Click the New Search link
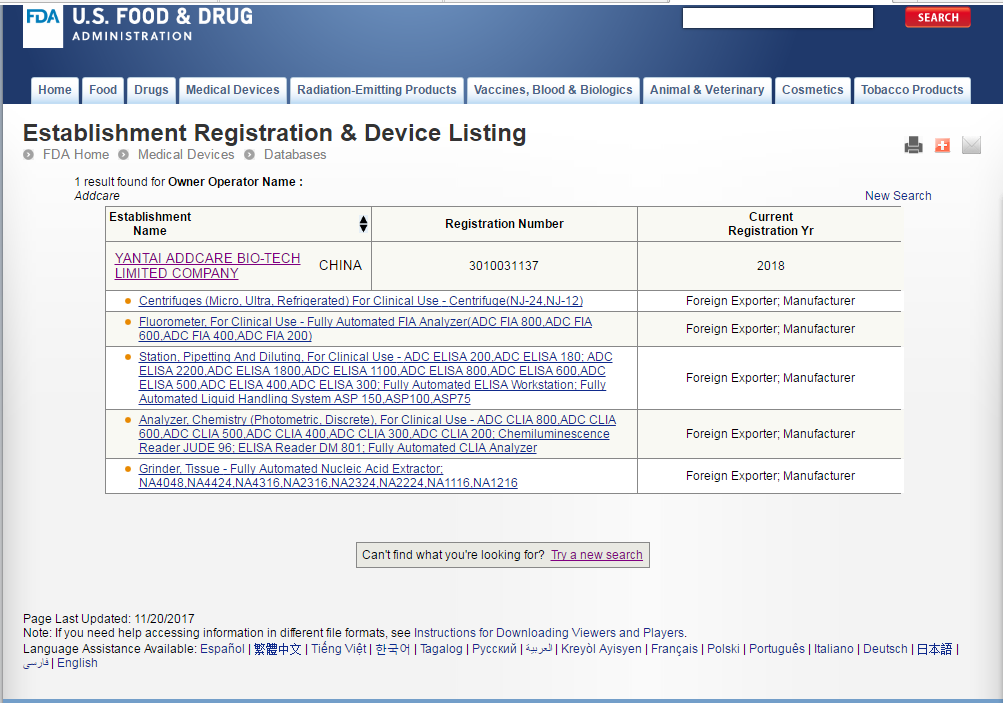 point(898,196)
